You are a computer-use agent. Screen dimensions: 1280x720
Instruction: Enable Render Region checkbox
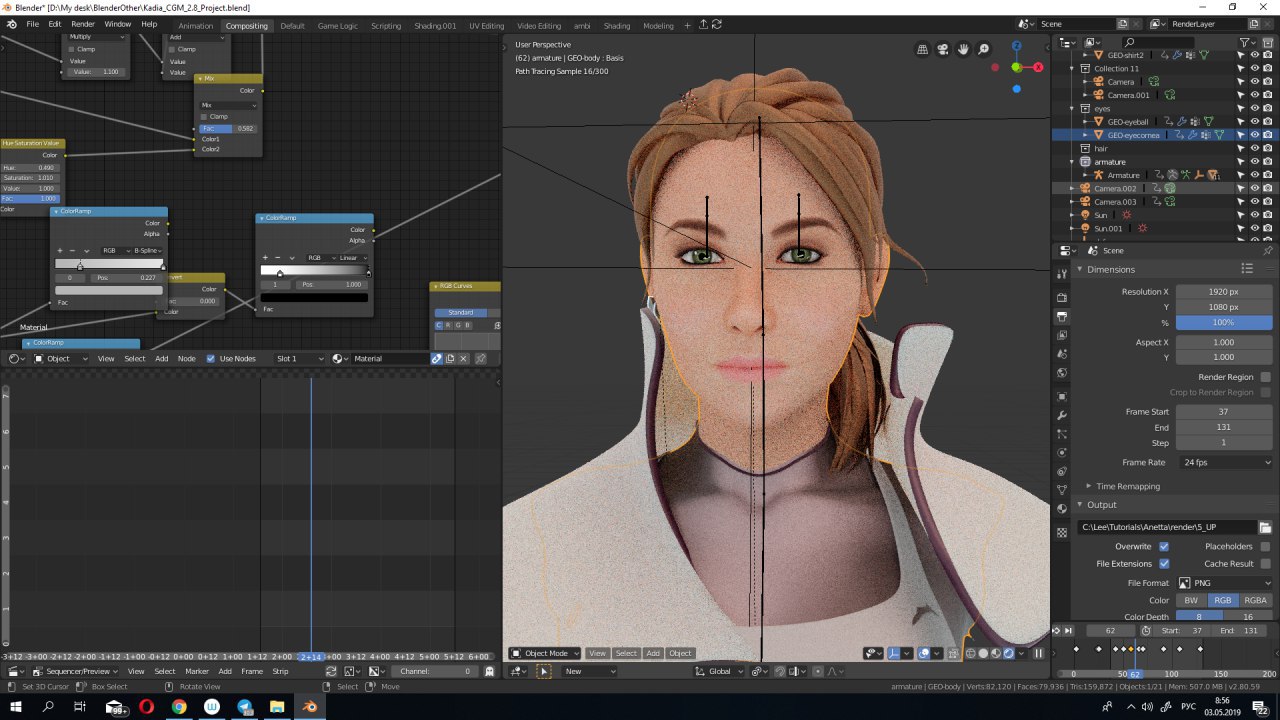point(1266,377)
